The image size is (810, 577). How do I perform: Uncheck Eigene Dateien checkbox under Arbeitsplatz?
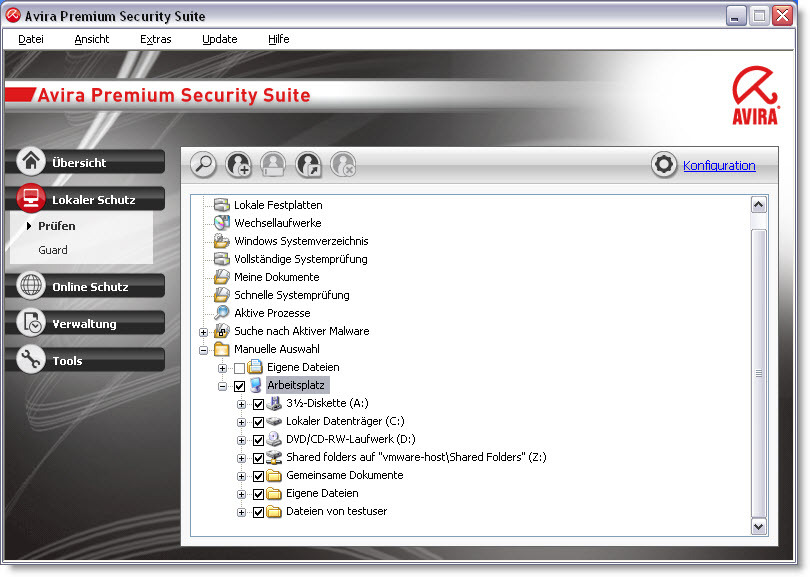click(258, 494)
